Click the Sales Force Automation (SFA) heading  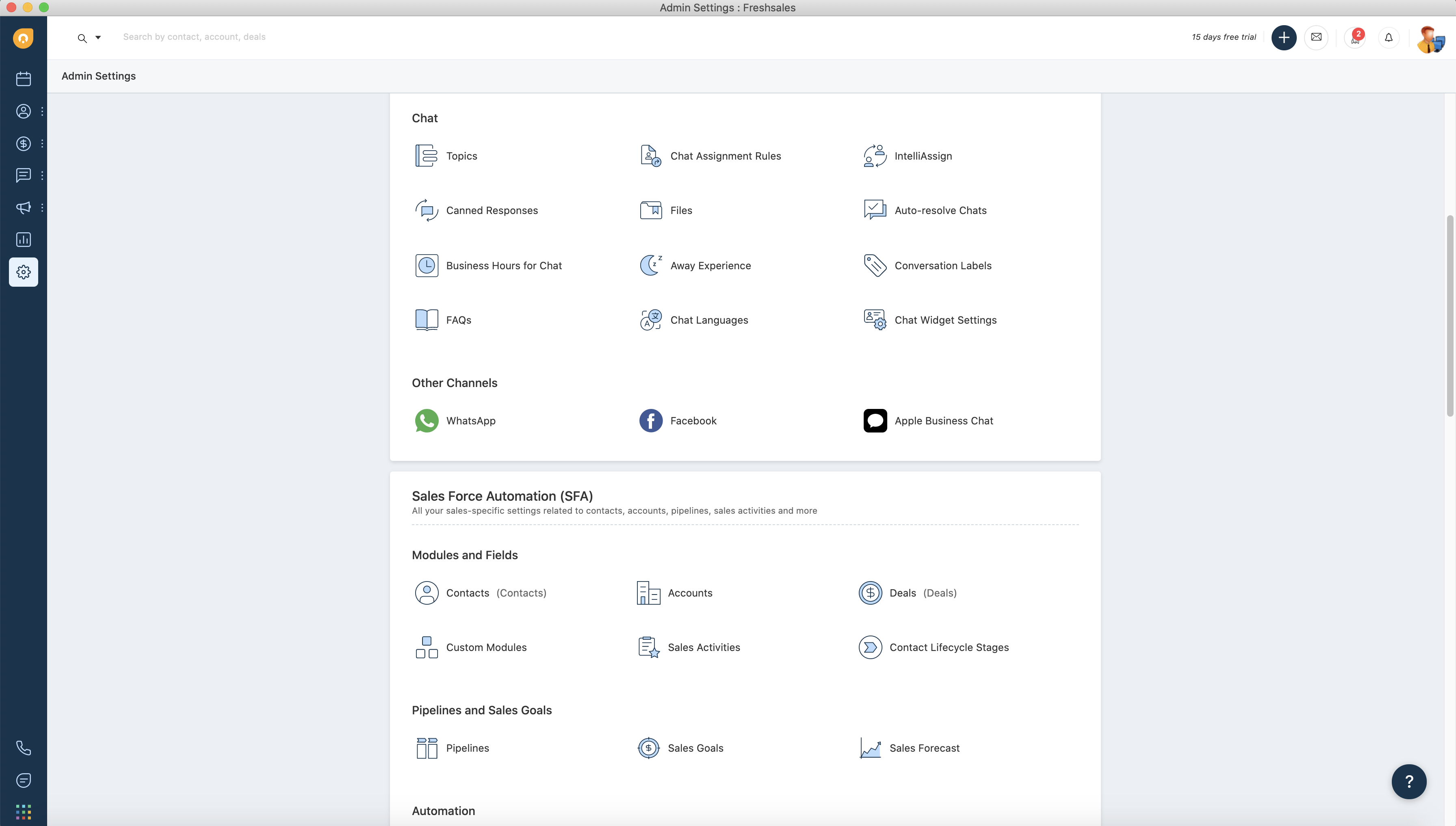pyautogui.click(x=502, y=496)
